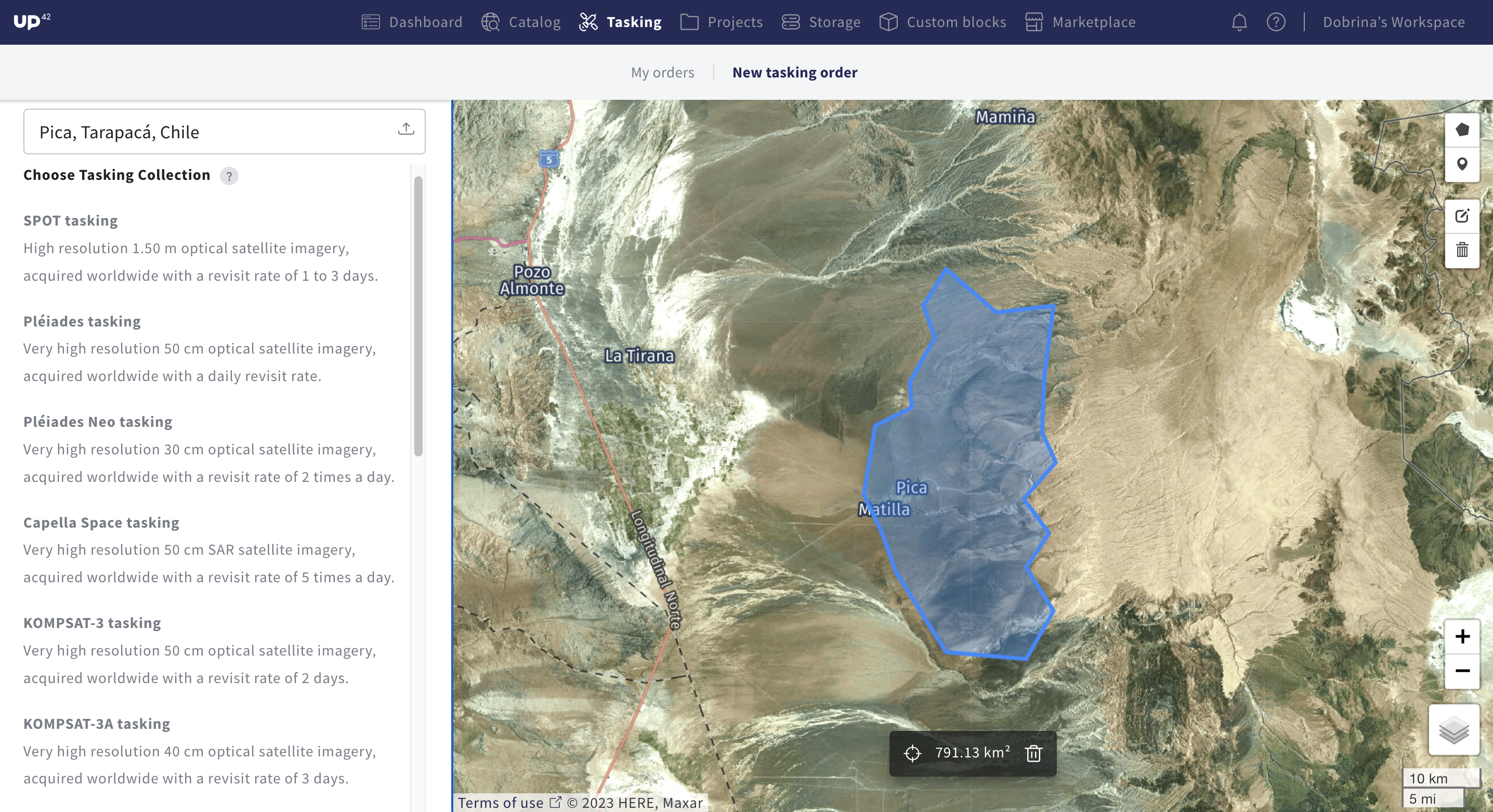Open the Catalog menu item

point(521,22)
